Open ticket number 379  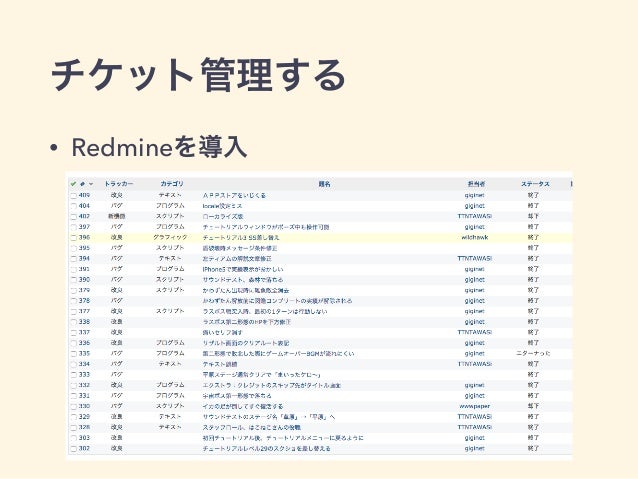pyautogui.click(x=84, y=290)
